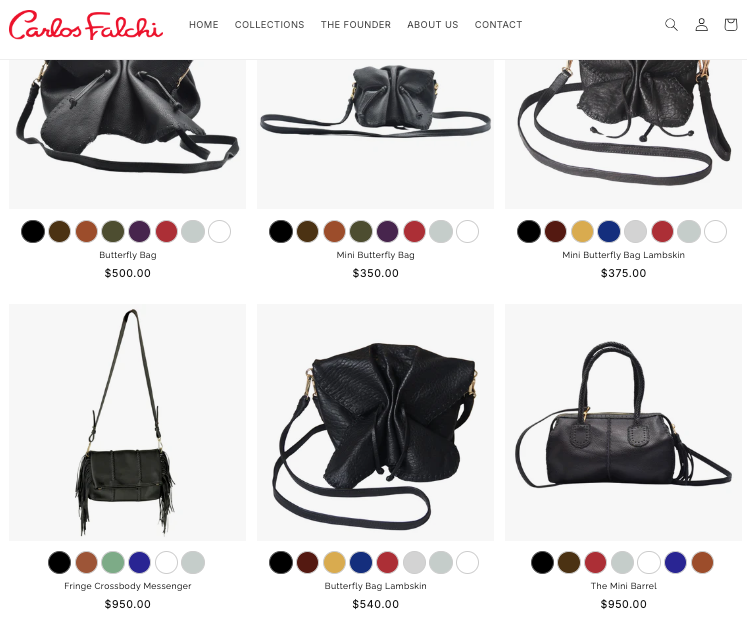Open the account login icon
Viewport: 747px width, 625px height.
pos(701,24)
